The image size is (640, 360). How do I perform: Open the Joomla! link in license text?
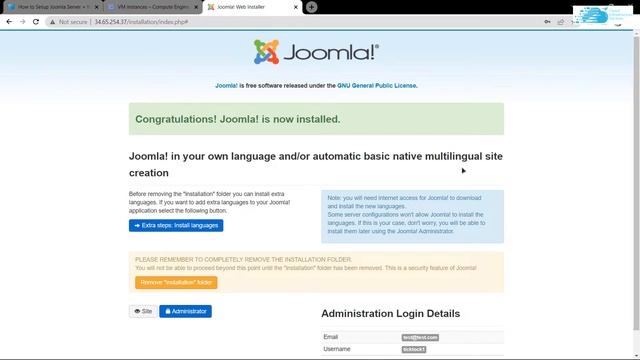tap(227, 86)
